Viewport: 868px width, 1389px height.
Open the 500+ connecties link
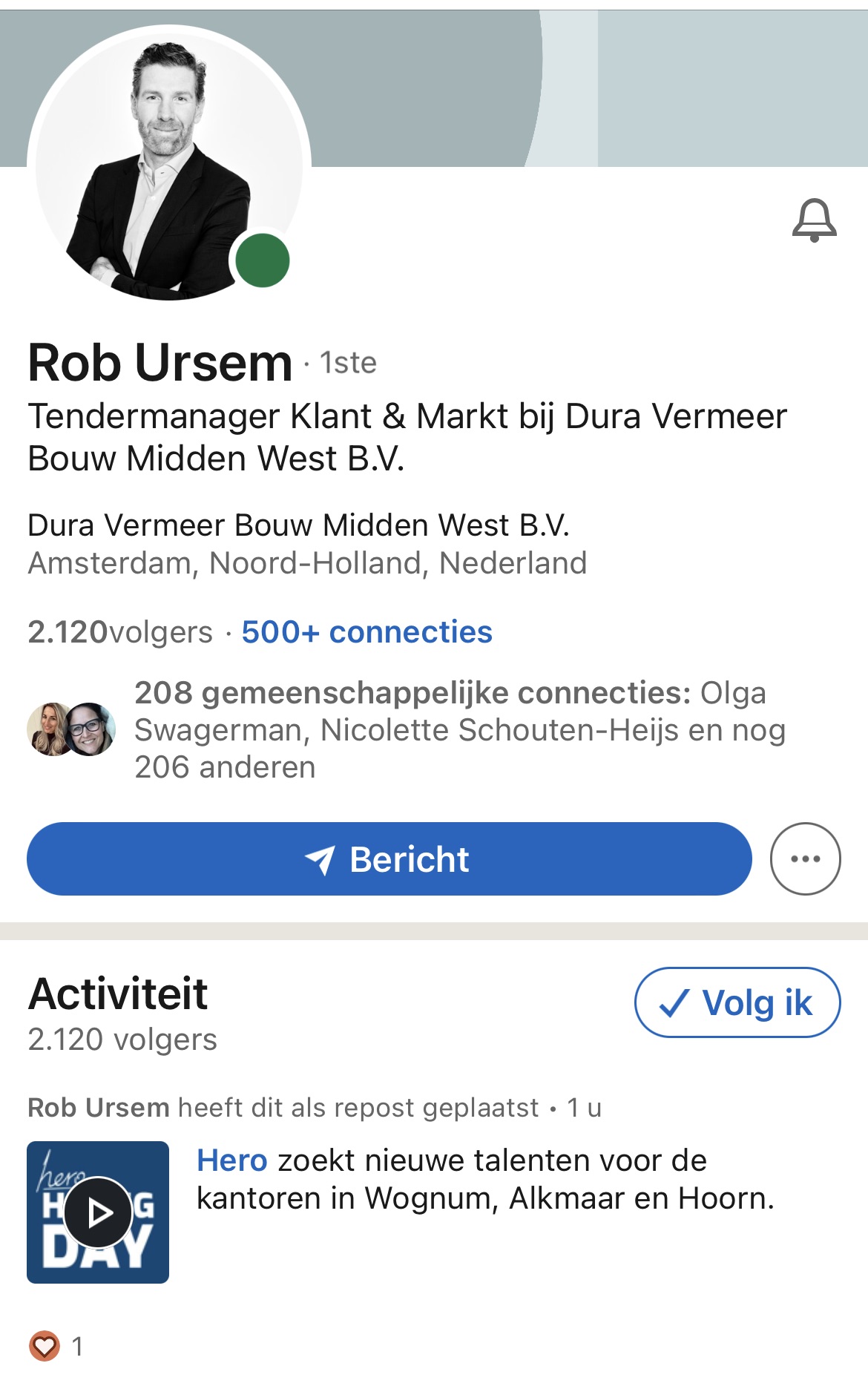366,632
